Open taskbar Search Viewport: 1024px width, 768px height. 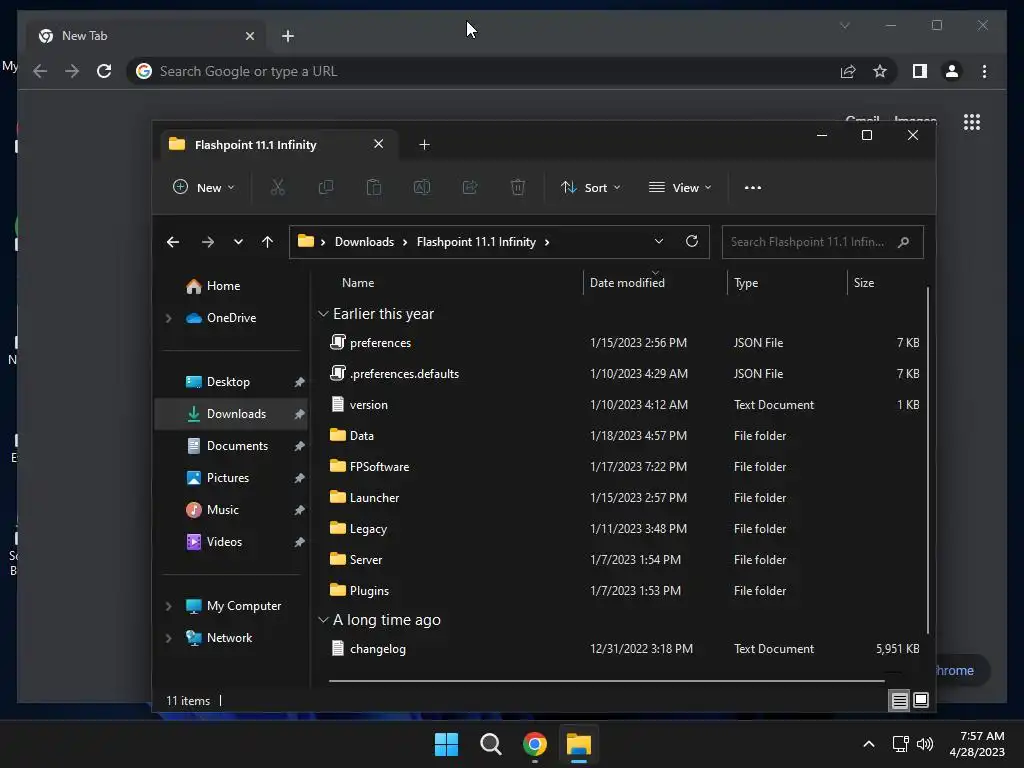coord(490,744)
